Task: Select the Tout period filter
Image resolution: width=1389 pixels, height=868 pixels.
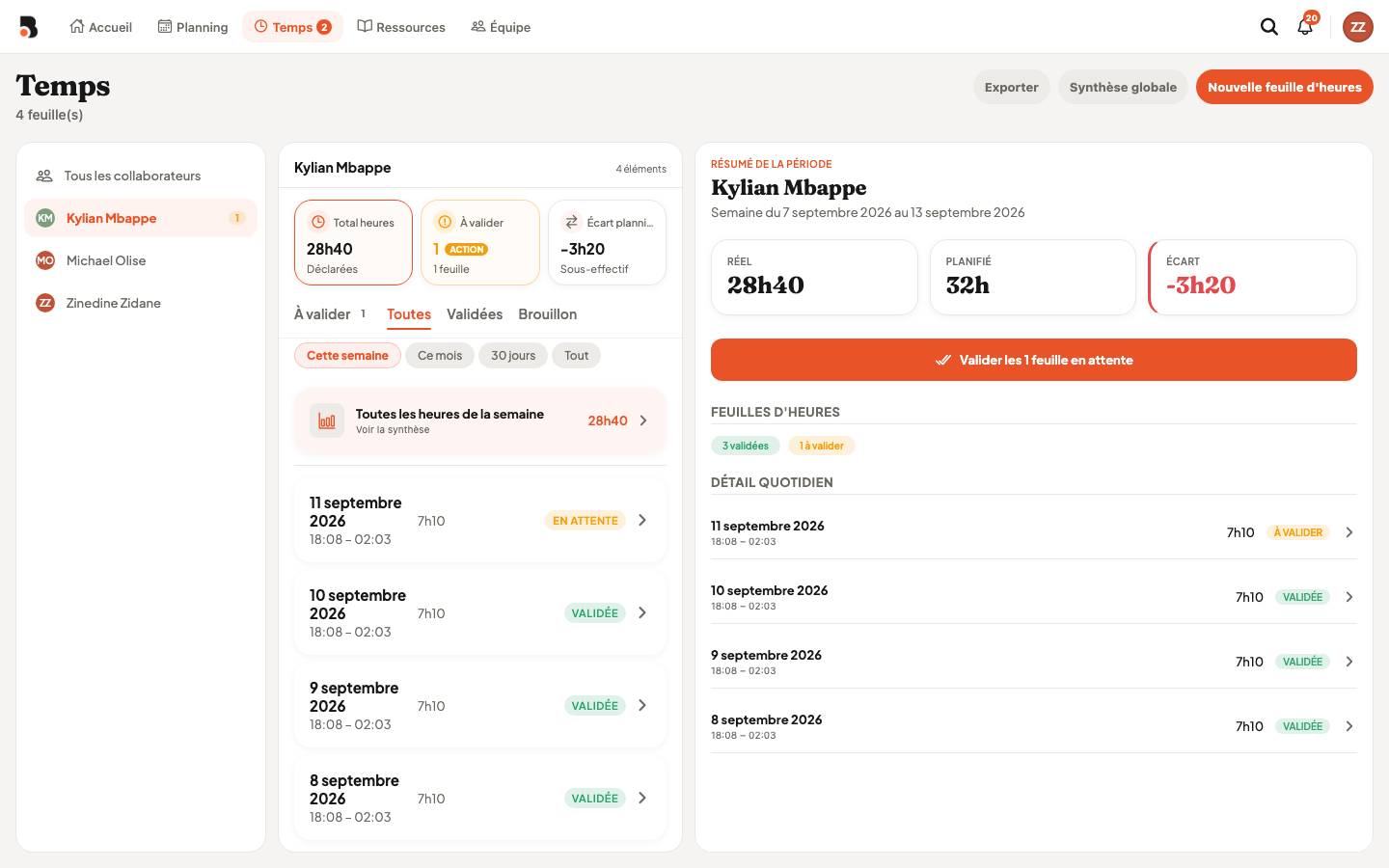Action: click(x=577, y=356)
